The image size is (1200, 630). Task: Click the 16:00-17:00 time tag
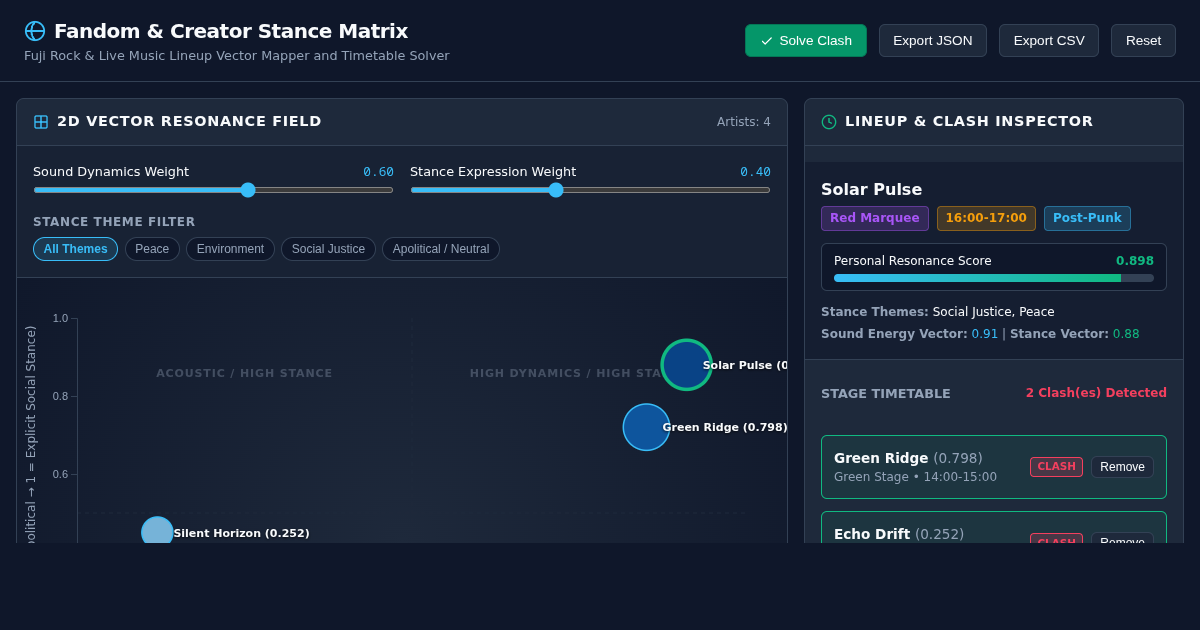986,218
